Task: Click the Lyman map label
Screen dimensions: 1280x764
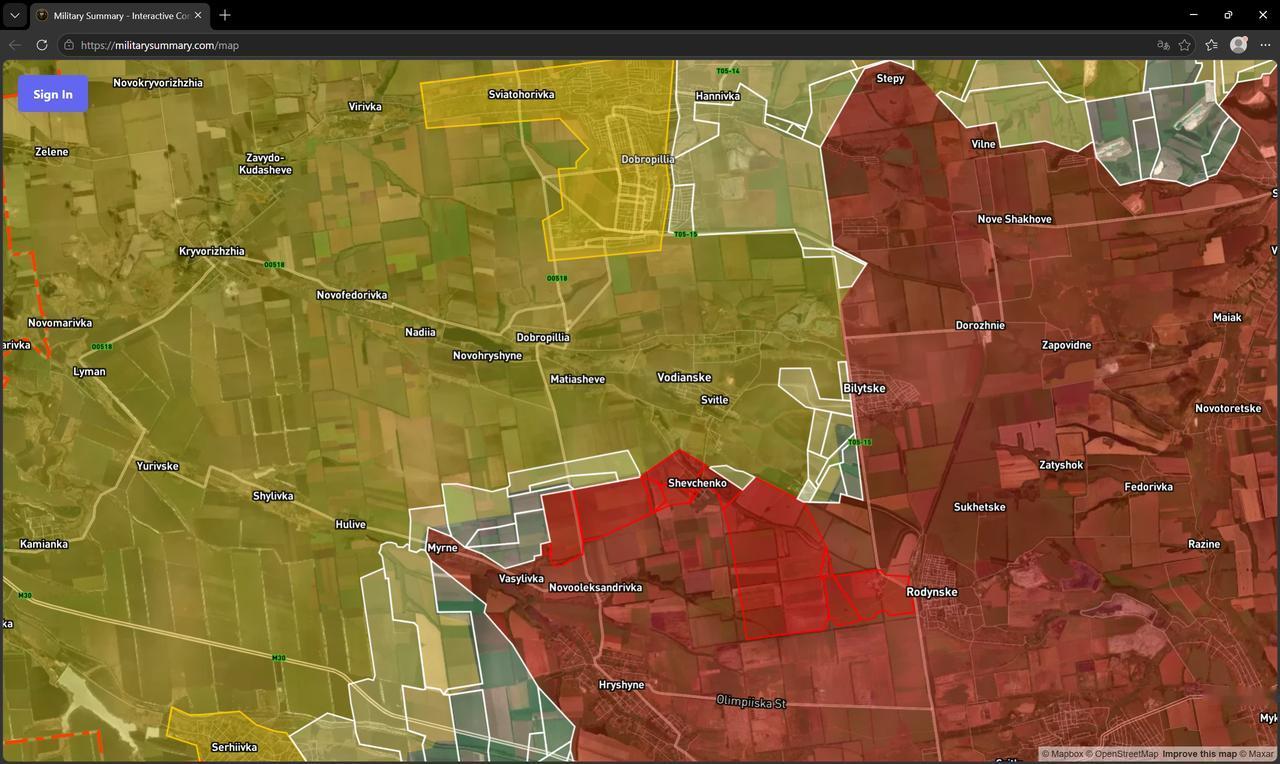Action: tap(89, 371)
